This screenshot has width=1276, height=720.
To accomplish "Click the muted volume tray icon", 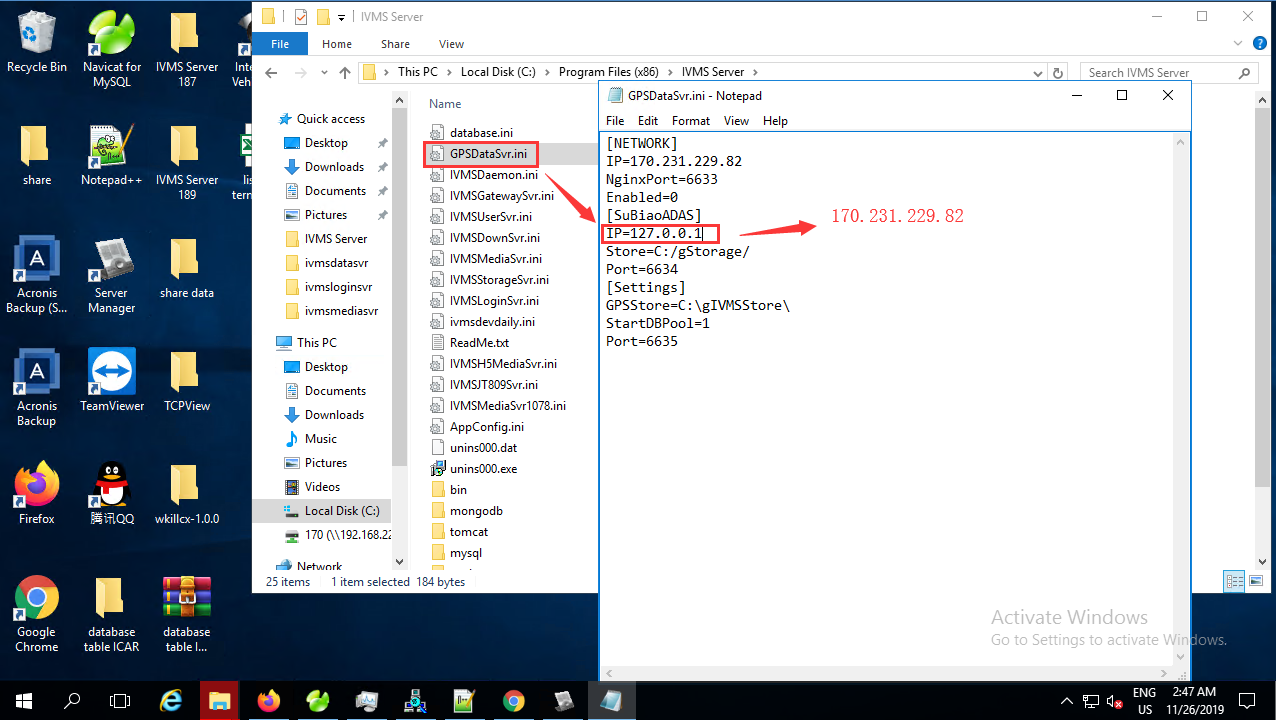I will click(1114, 701).
